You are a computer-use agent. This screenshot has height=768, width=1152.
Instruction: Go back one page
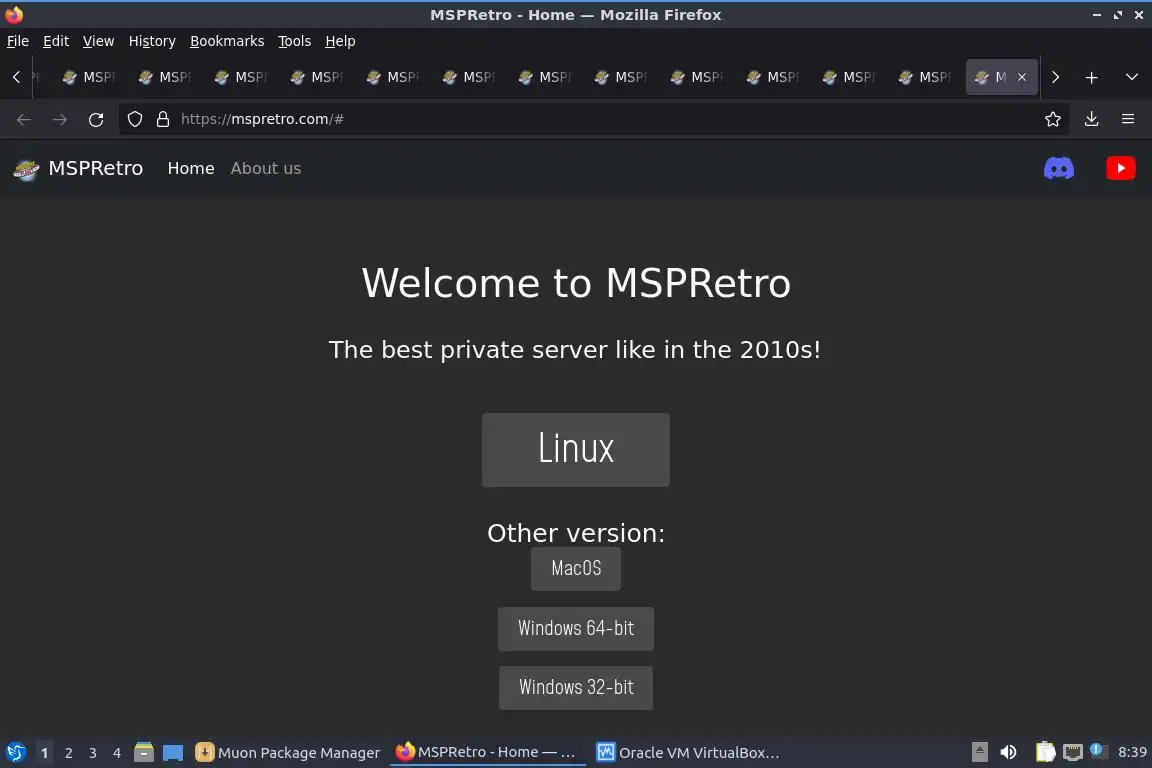[24, 119]
